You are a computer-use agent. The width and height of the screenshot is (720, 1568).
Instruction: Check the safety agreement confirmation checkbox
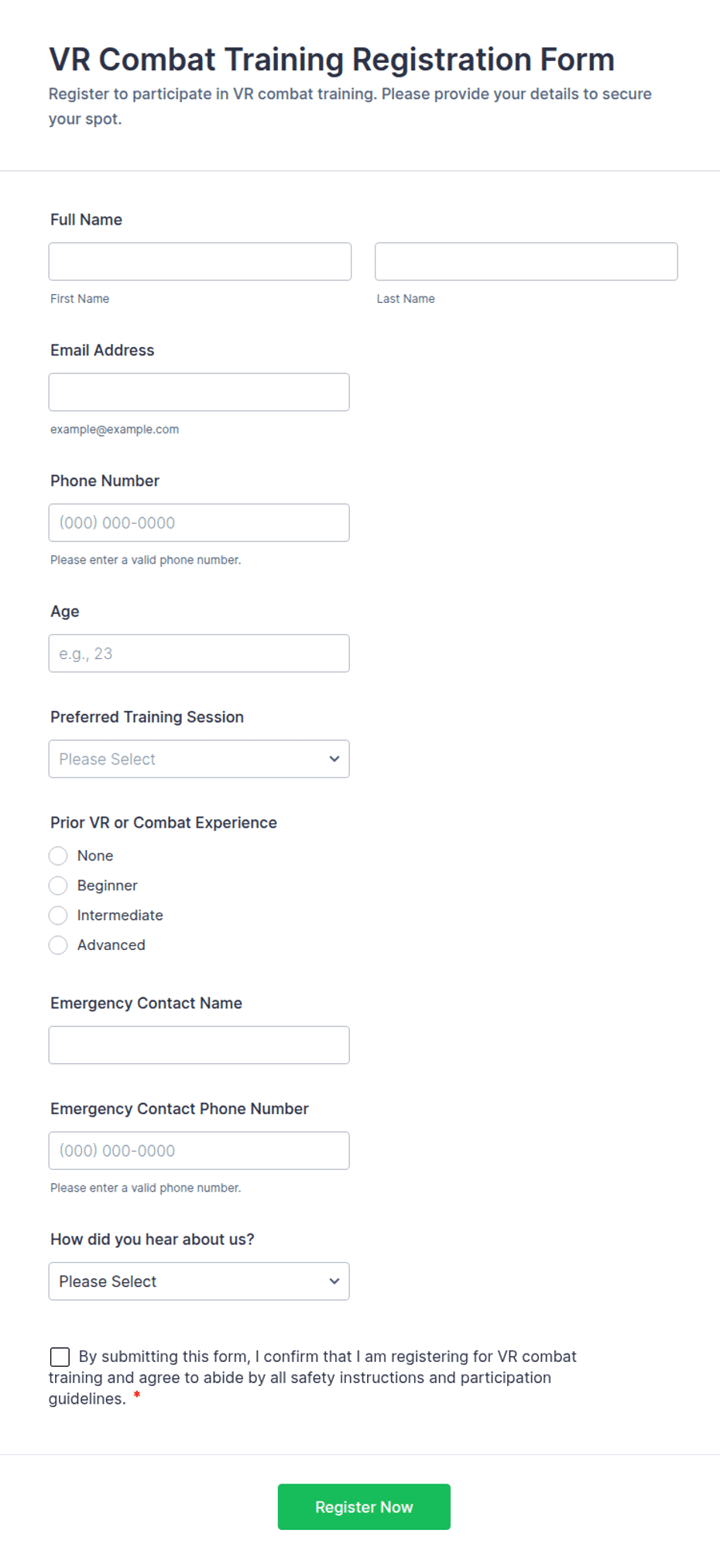60,1357
